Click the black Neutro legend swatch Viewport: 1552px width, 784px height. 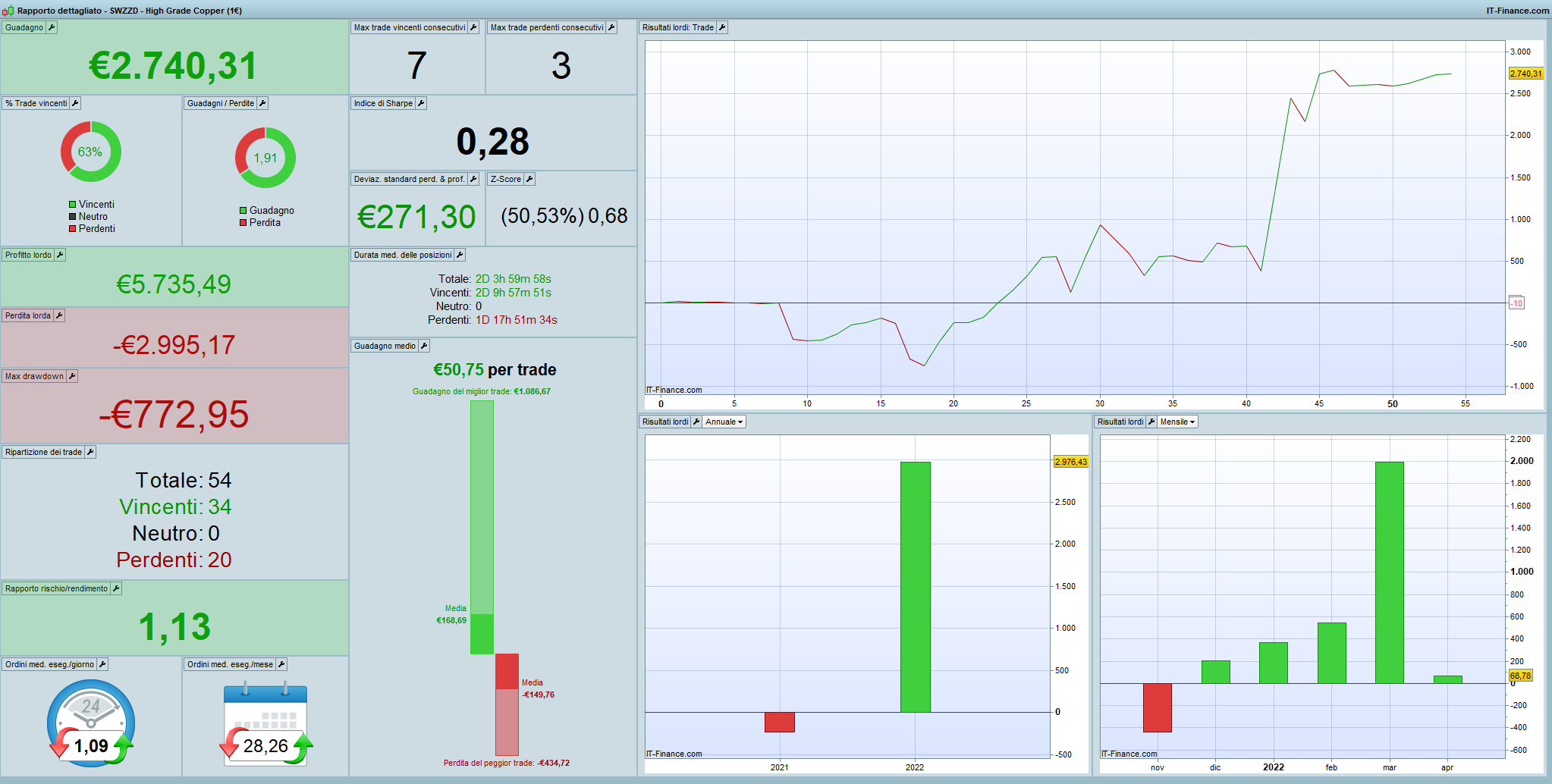click(x=73, y=217)
